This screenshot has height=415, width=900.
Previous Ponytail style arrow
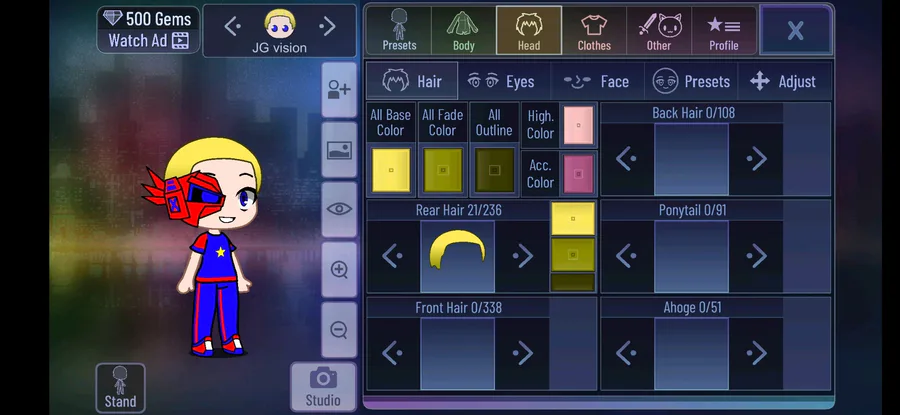pos(627,256)
